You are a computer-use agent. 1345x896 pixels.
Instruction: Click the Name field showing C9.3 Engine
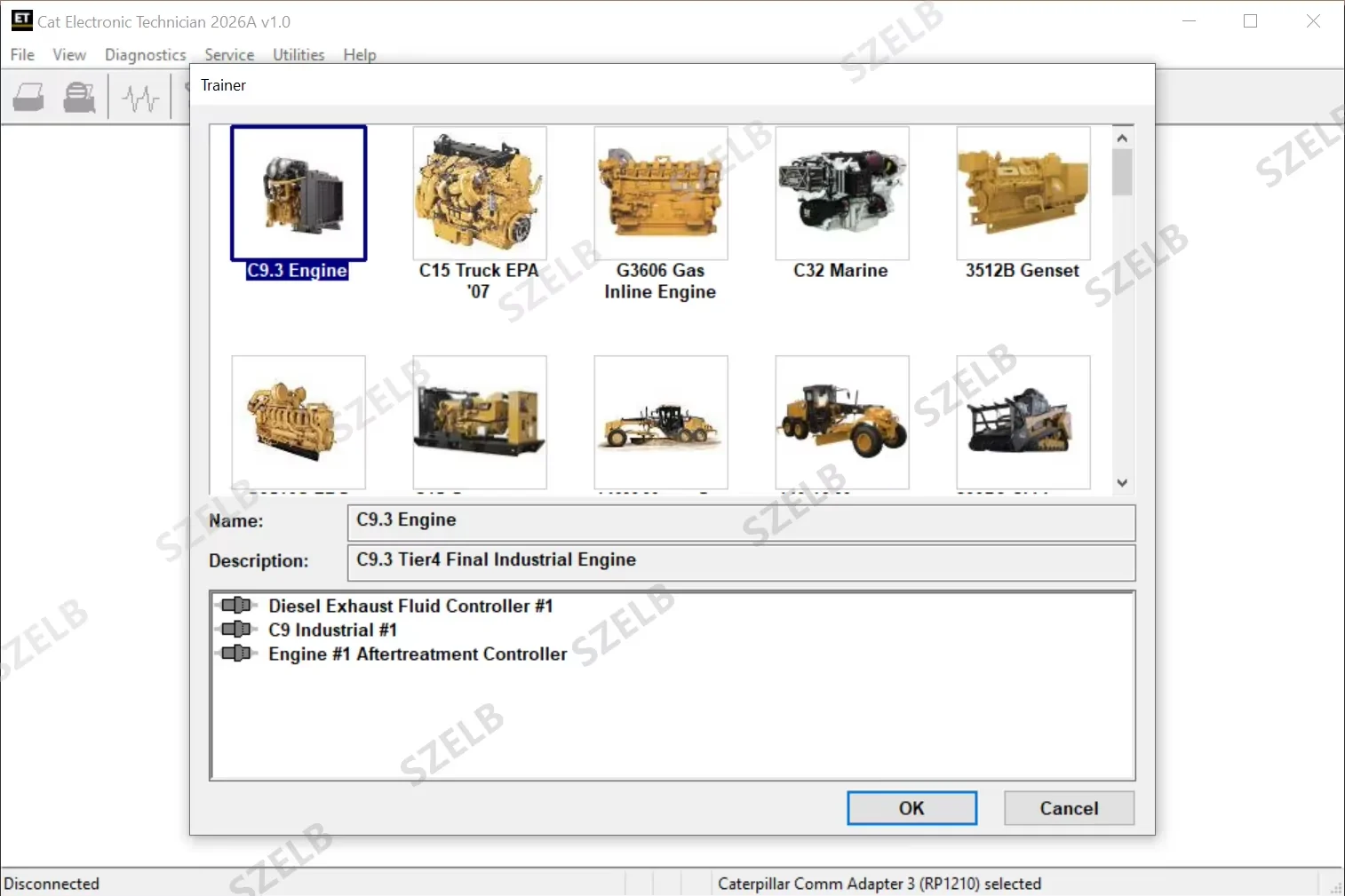point(741,522)
